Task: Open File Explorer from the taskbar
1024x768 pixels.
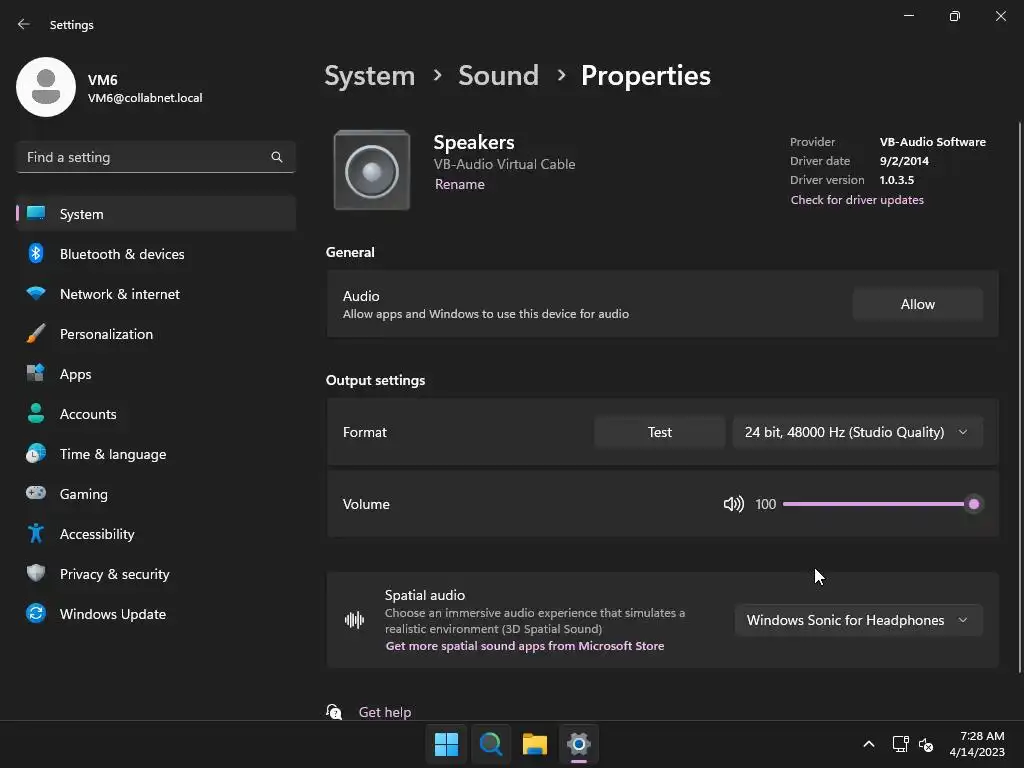Action: 535,744
